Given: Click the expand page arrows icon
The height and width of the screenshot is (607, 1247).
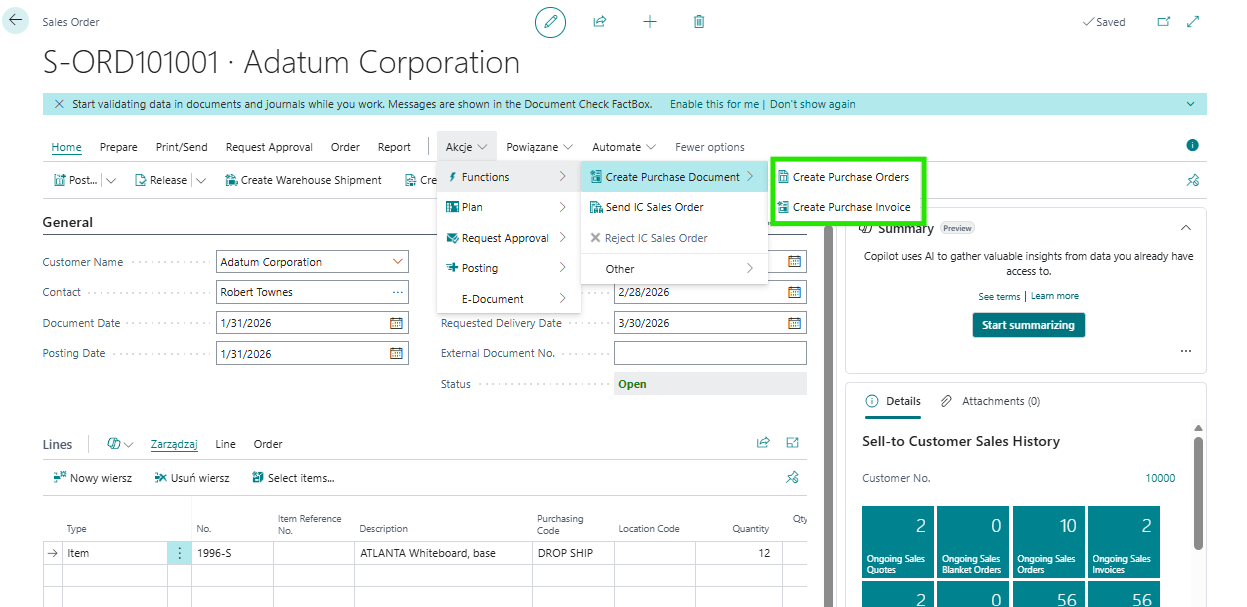Looking at the screenshot, I should [x=1193, y=21].
